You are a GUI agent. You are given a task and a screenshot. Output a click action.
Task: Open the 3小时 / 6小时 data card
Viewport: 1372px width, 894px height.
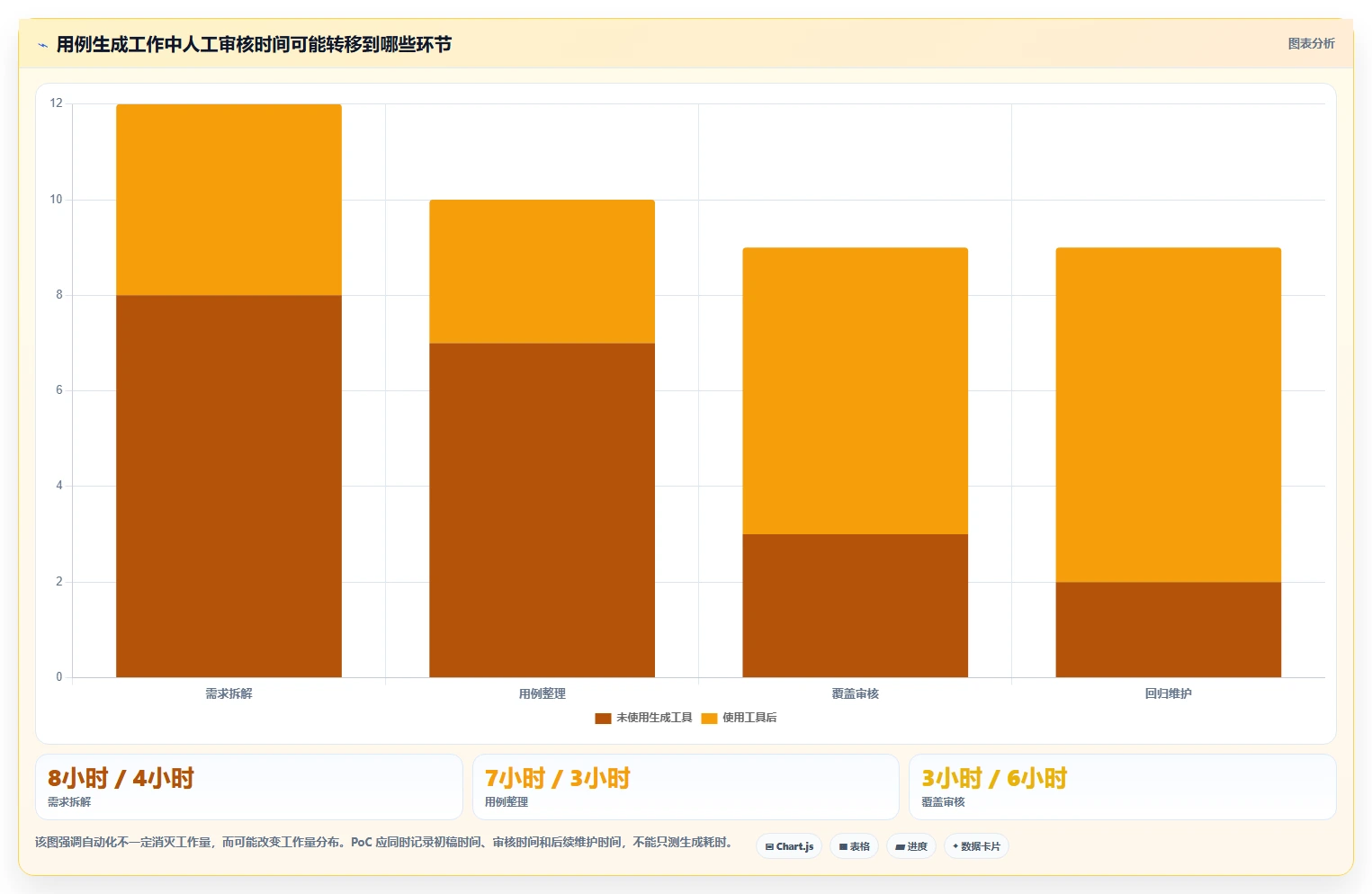1122,787
